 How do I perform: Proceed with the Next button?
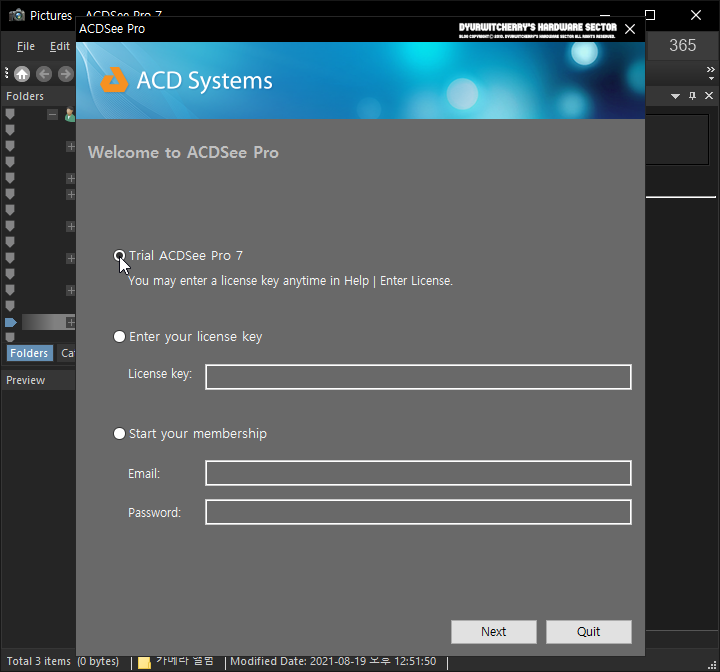tap(494, 632)
